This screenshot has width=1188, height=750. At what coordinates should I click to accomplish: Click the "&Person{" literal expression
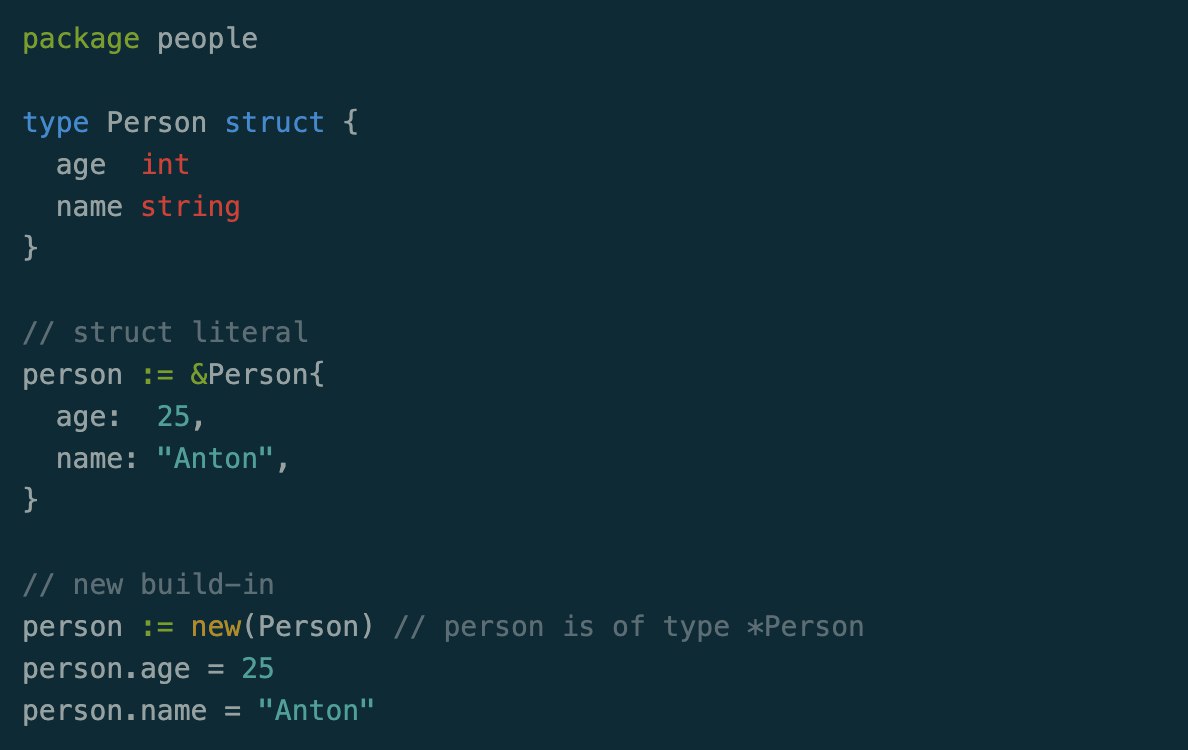[x=257, y=375]
